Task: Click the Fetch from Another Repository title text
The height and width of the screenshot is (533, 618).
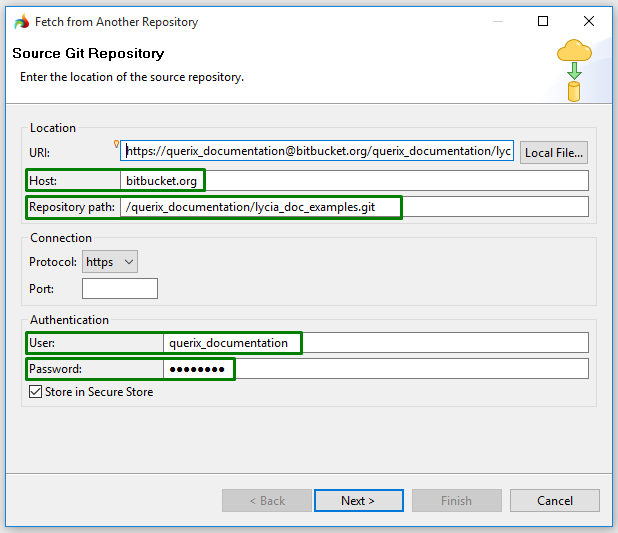Action: [116, 22]
